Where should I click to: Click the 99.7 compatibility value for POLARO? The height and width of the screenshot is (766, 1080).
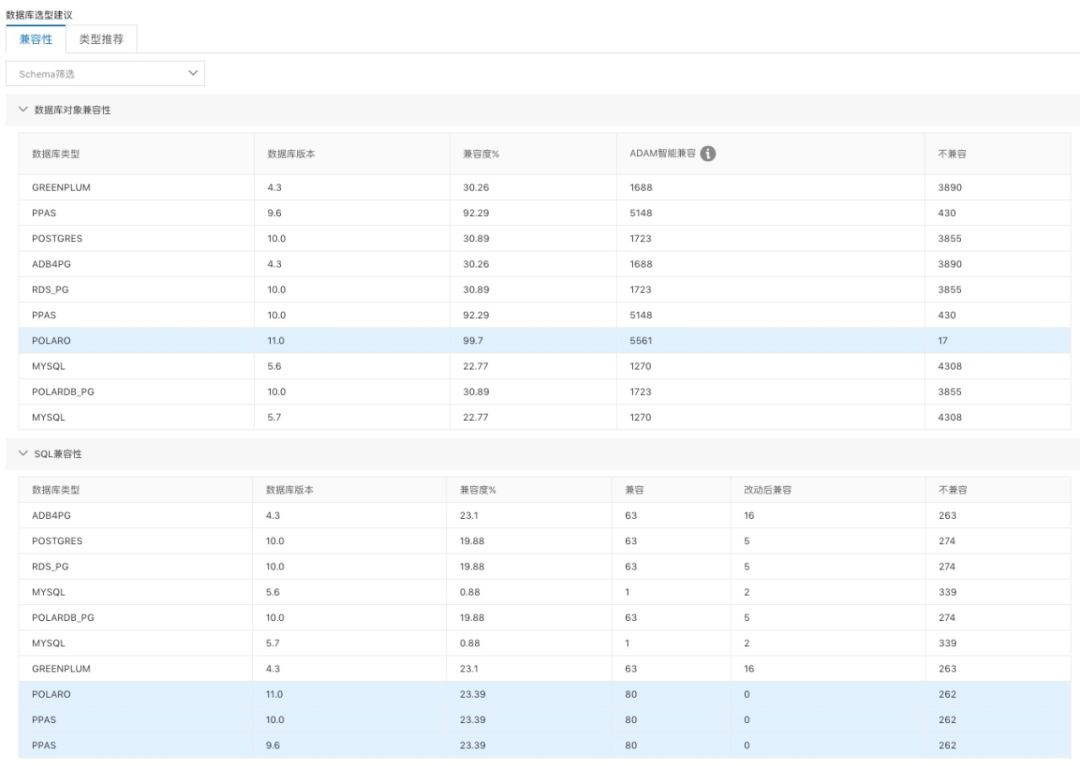pos(472,341)
